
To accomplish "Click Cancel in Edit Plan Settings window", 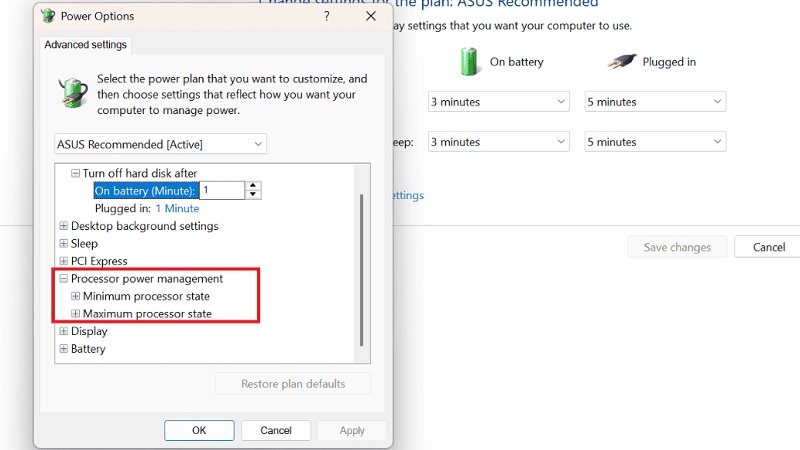I will tap(769, 247).
